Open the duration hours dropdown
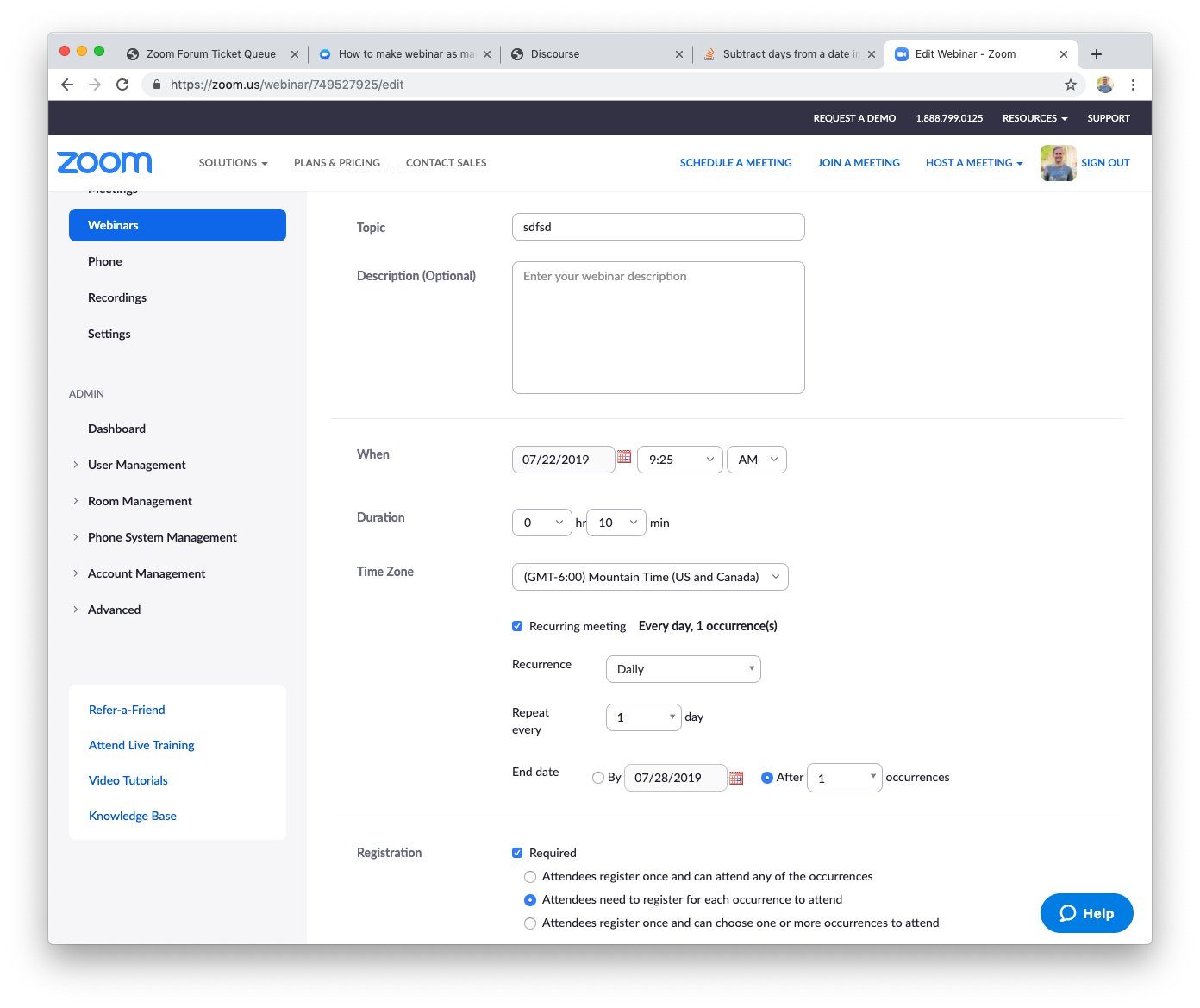 pos(542,523)
